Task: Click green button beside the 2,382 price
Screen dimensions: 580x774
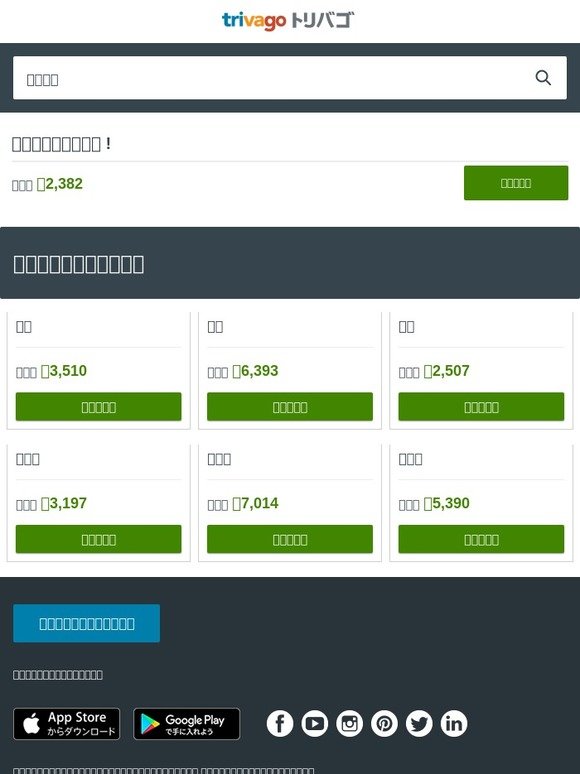Action: pyautogui.click(x=516, y=183)
